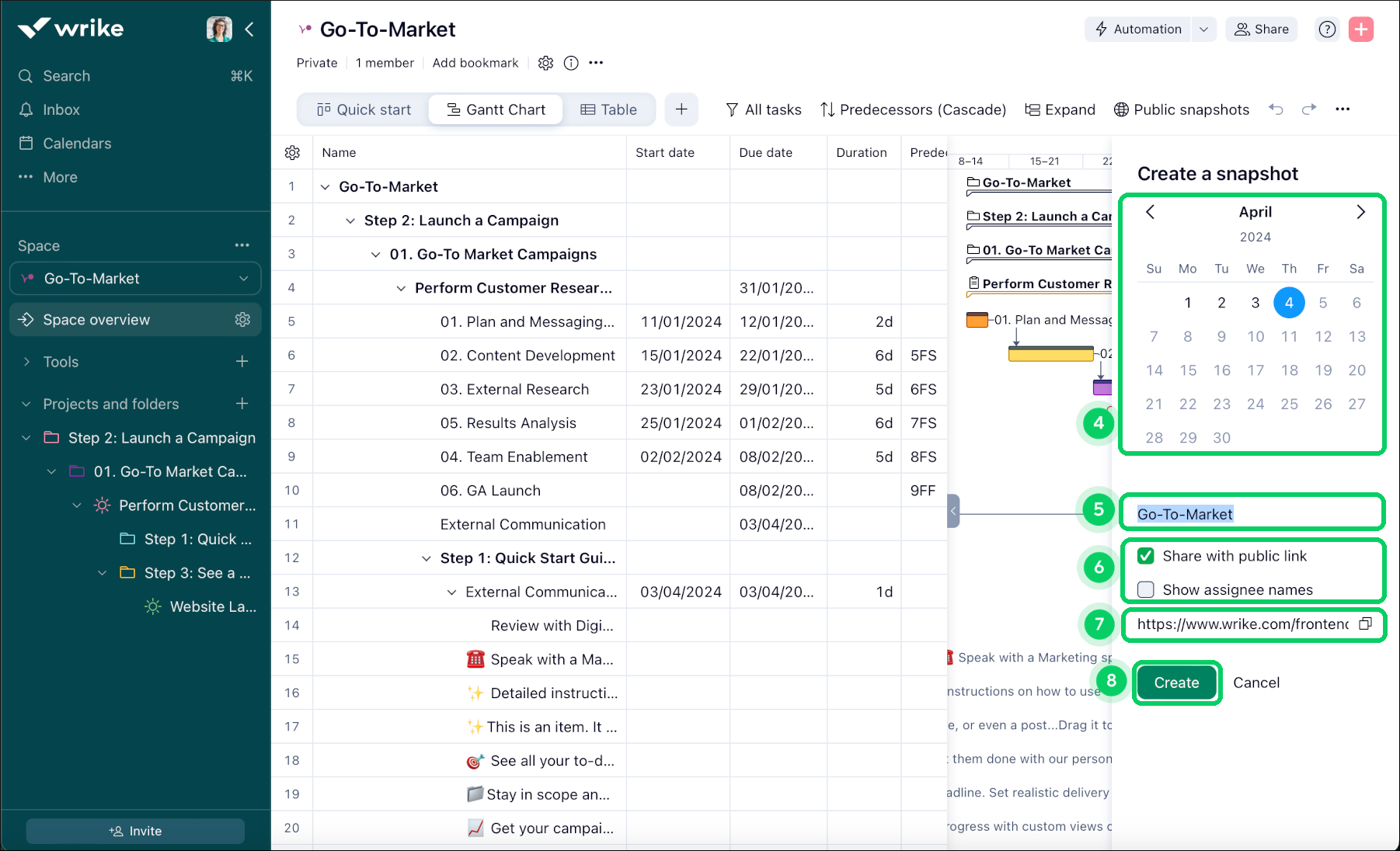Click the undo arrow in the toolbar
Image resolution: width=1400 pixels, height=851 pixels.
[1276, 109]
